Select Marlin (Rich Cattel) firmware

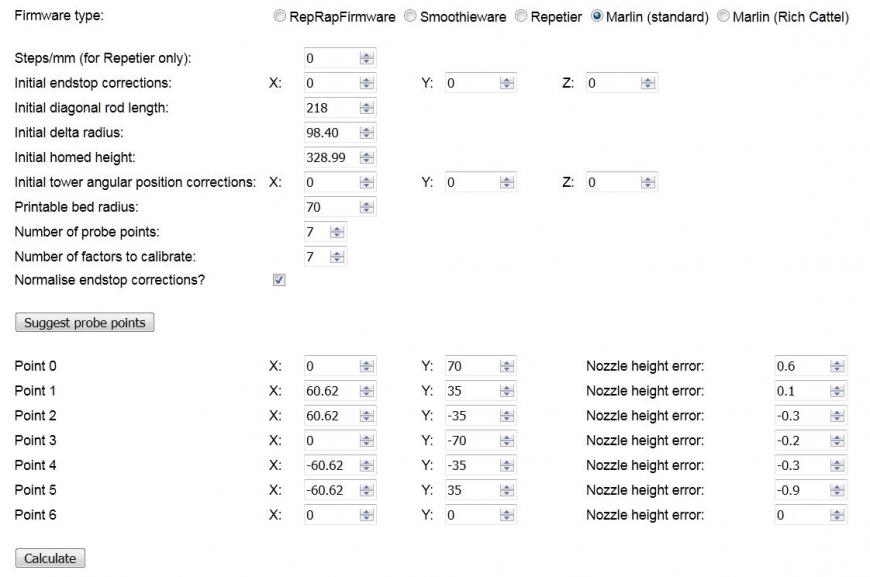click(x=725, y=16)
